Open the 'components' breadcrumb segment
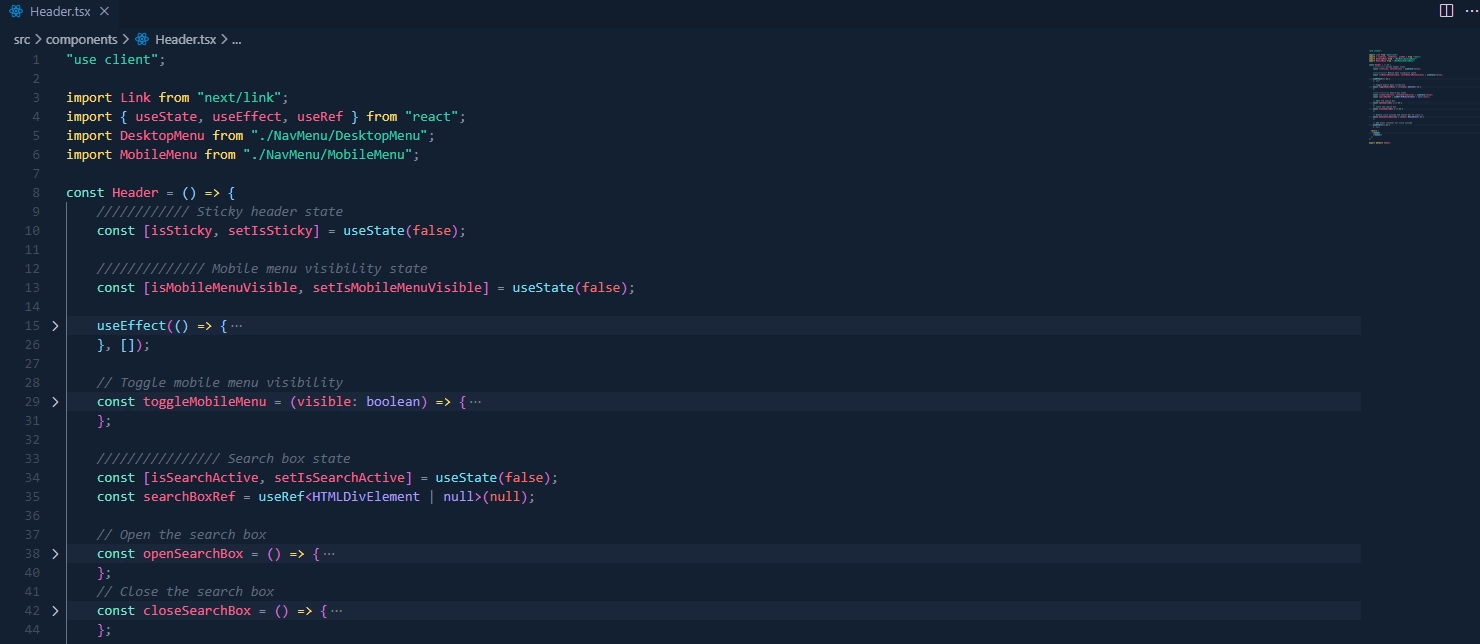This screenshot has height=644, width=1480. point(82,40)
